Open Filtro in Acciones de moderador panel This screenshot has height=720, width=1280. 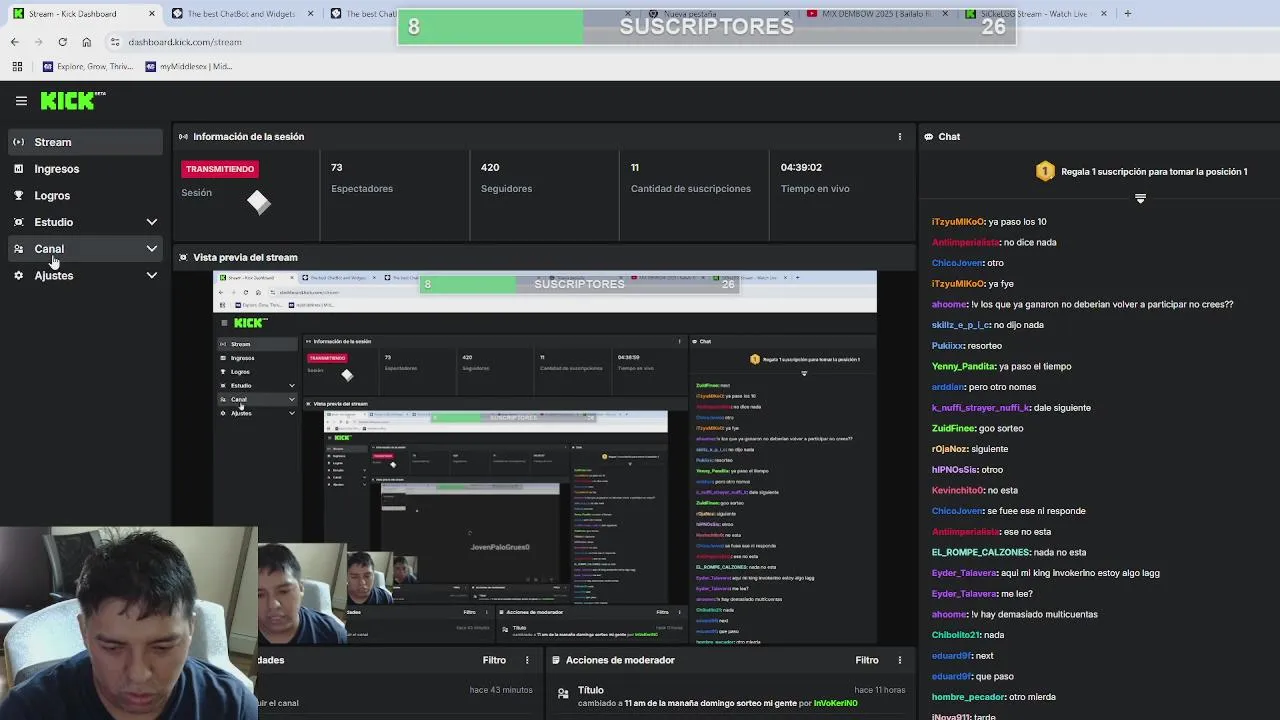[867, 660]
